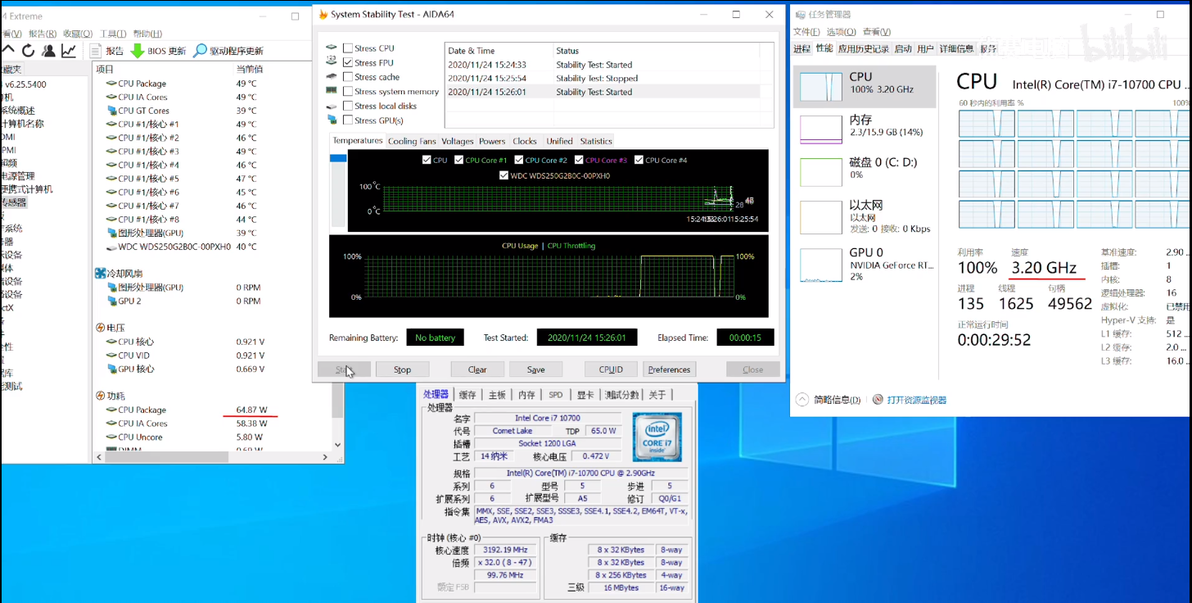
Task: Enable the Stress system memory checkbox
Action: [x=347, y=91]
